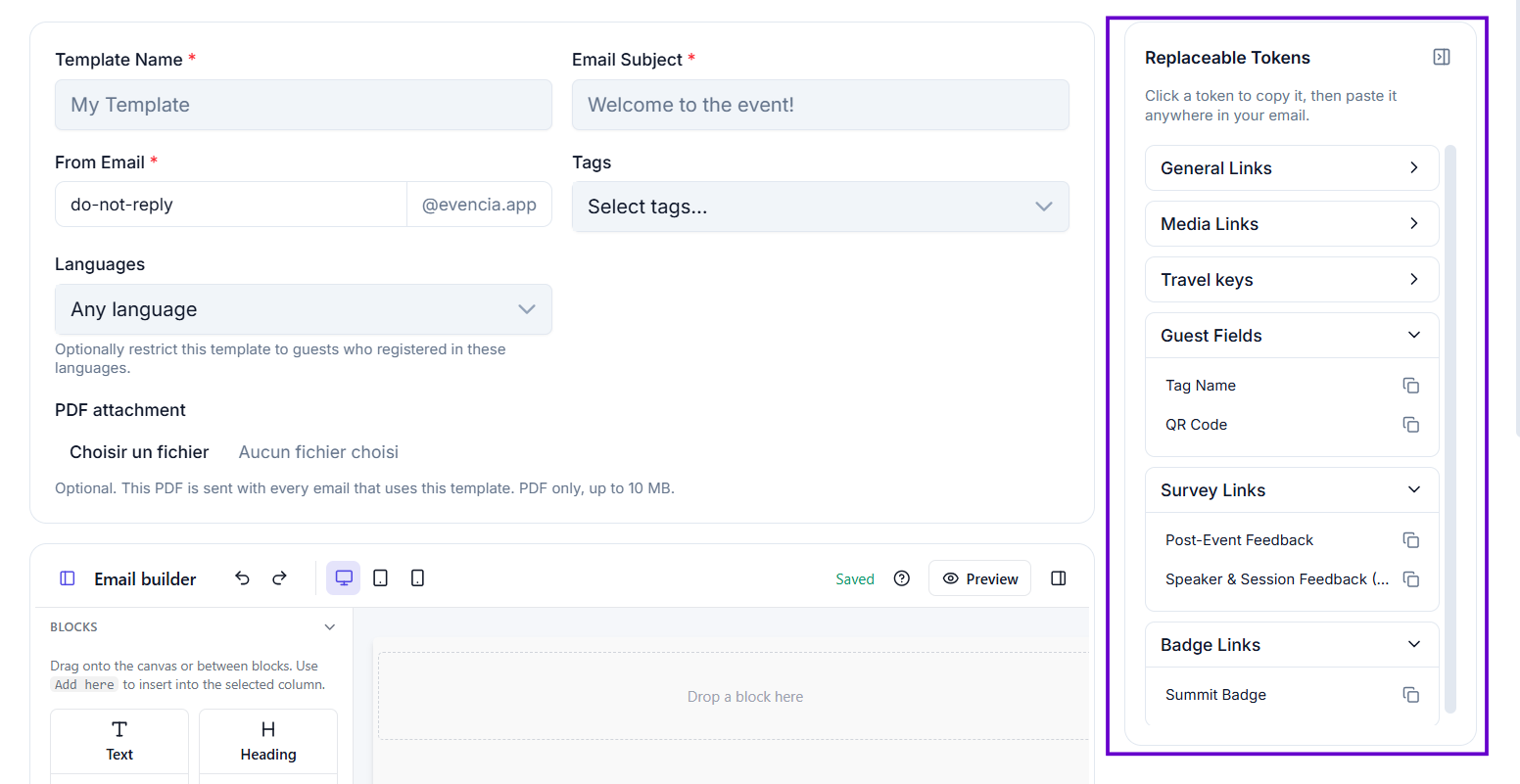Redo the email builder change
The width and height of the screenshot is (1520, 784).
[279, 578]
